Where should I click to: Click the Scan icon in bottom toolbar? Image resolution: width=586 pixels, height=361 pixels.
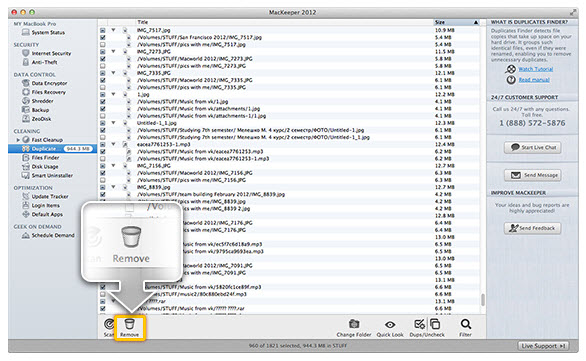[x=109, y=324]
